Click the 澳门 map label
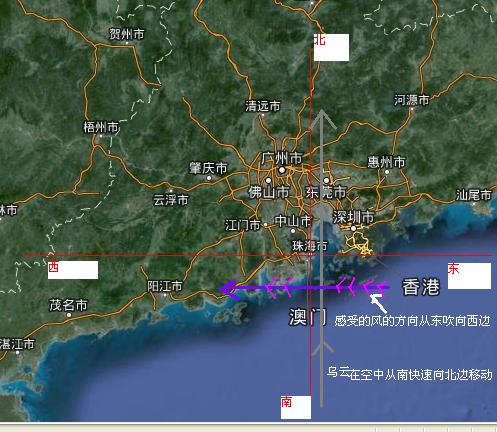Viewport: 497px width, 432px height. coord(307,316)
